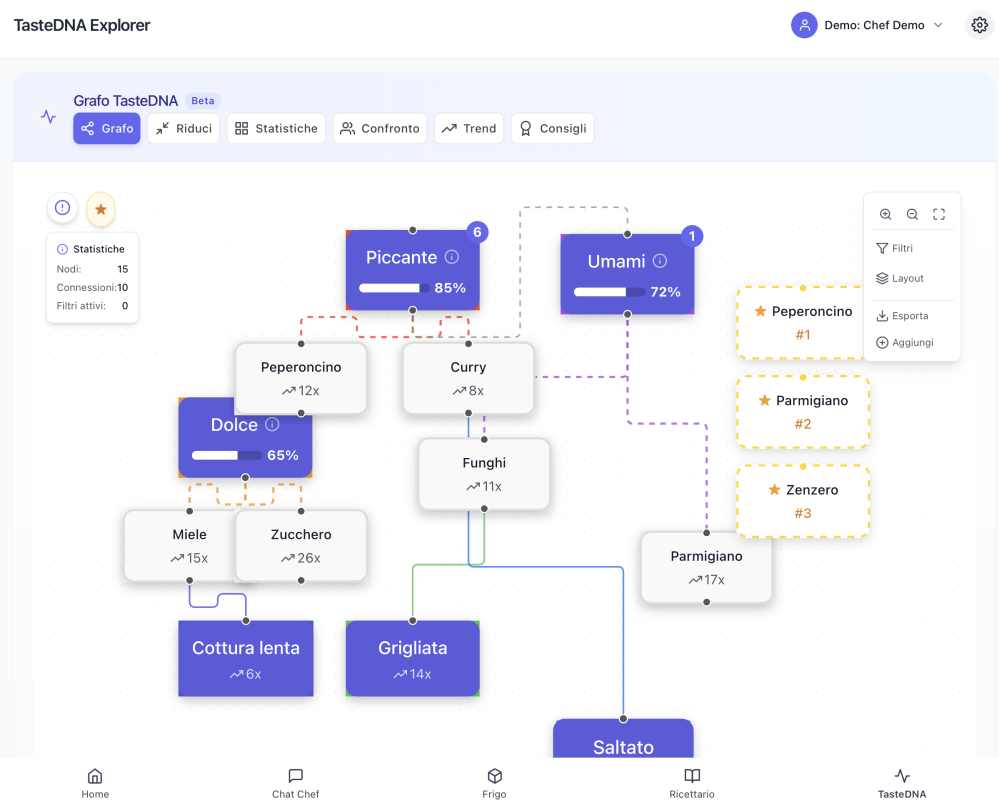This screenshot has height=811, width=999.
Task: Toggle the star favorites button
Action: (101, 208)
